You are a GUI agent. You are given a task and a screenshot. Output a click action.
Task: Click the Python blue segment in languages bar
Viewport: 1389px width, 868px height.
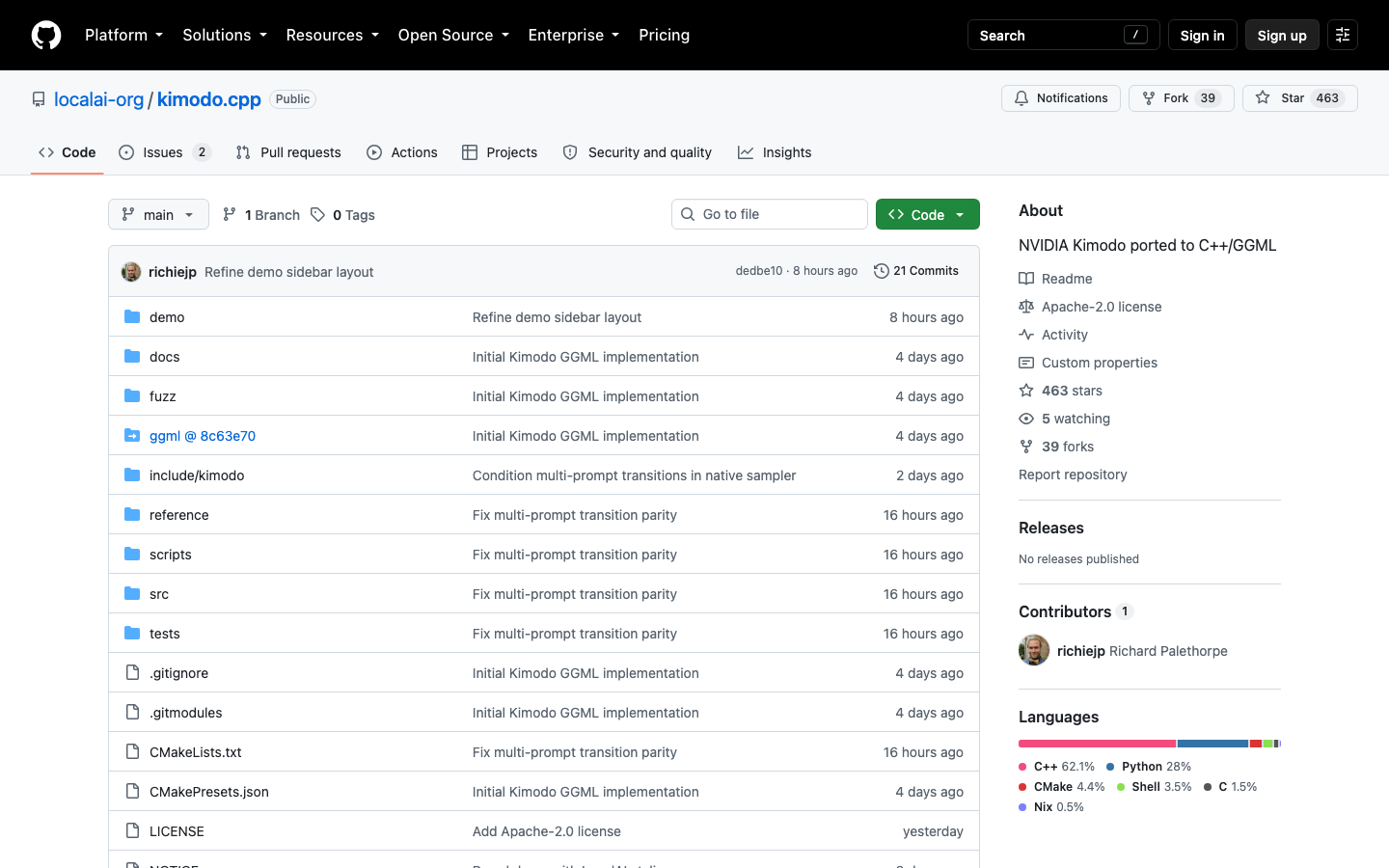tap(1212, 744)
